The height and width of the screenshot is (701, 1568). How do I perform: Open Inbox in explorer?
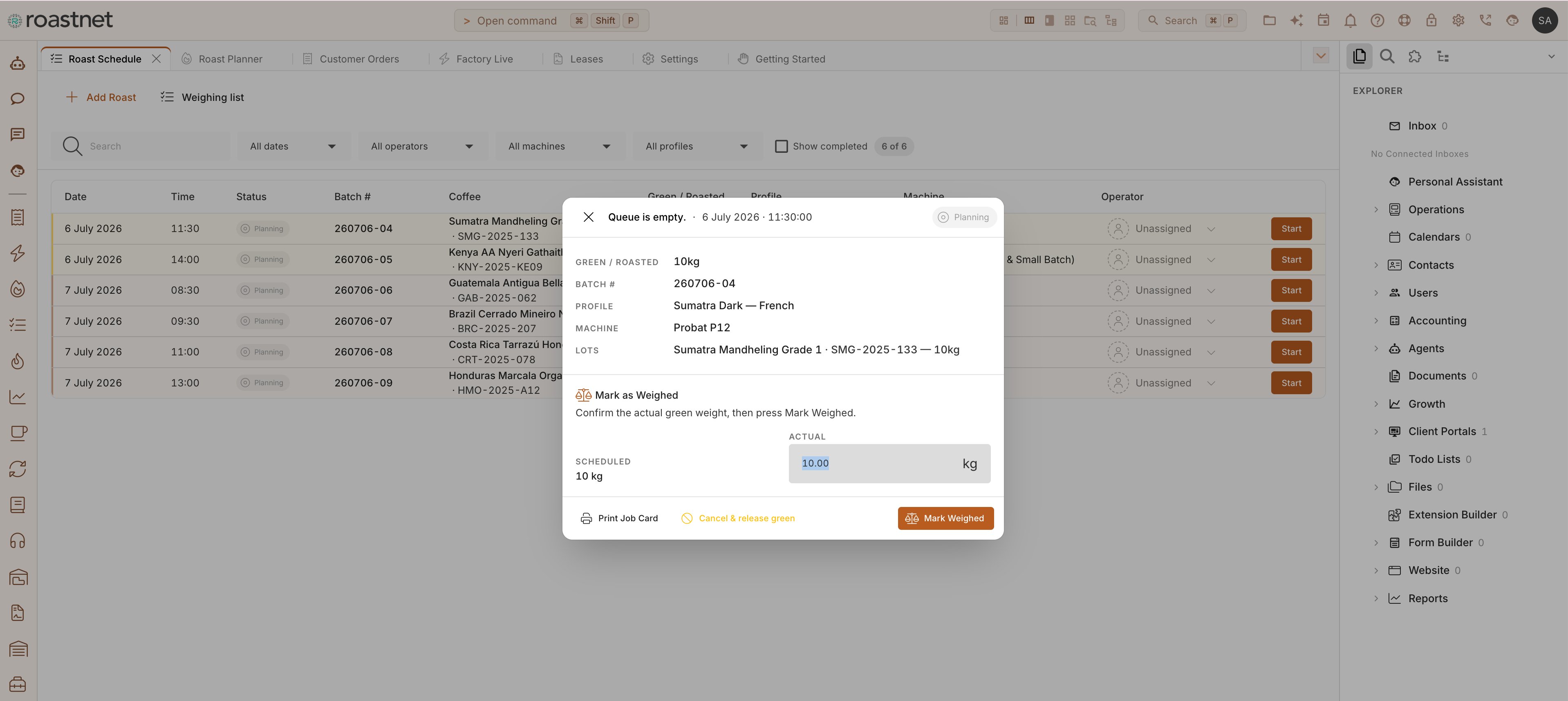[x=1421, y=126]
